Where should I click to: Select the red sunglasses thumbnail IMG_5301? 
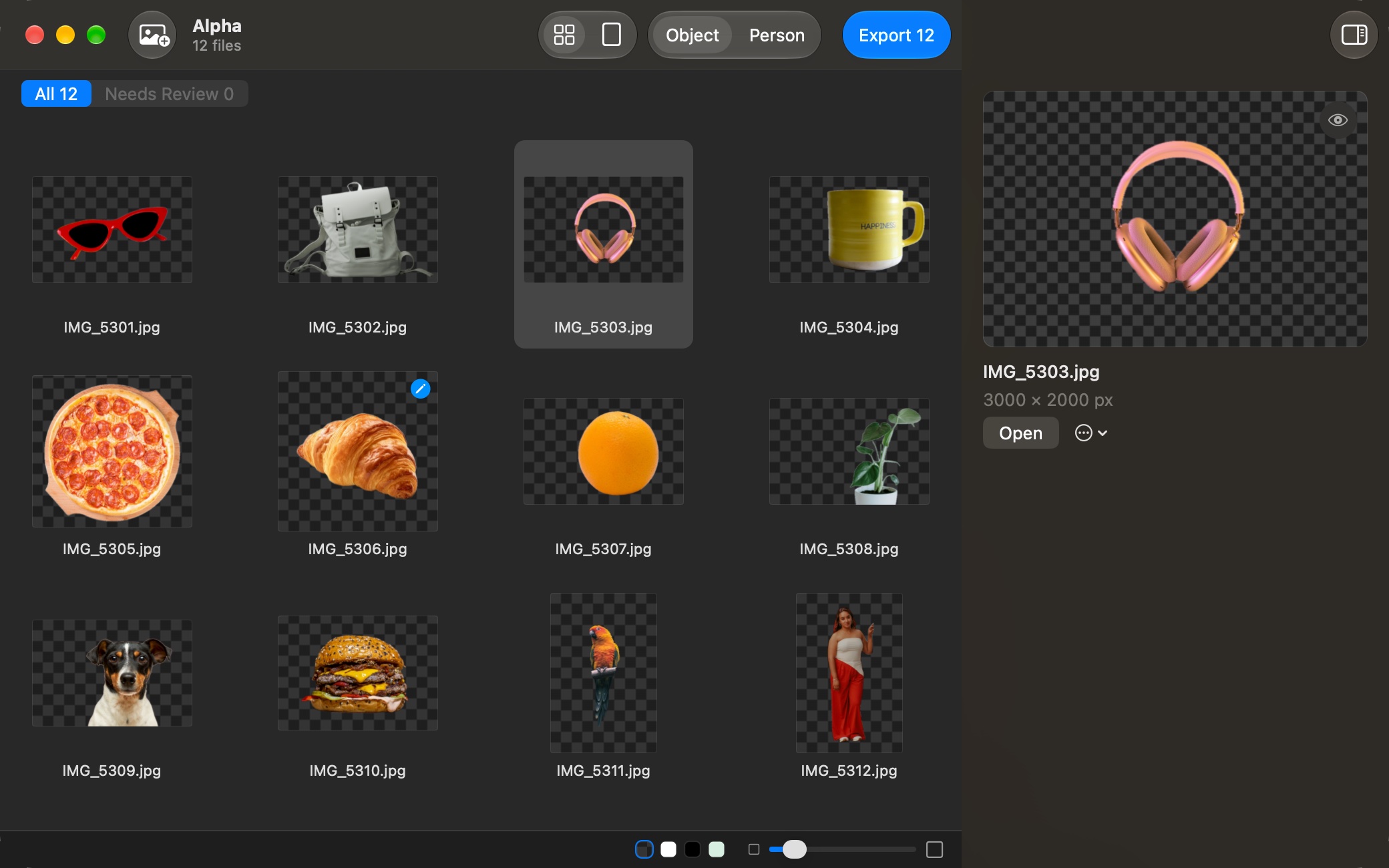click(x=112, y=230)
